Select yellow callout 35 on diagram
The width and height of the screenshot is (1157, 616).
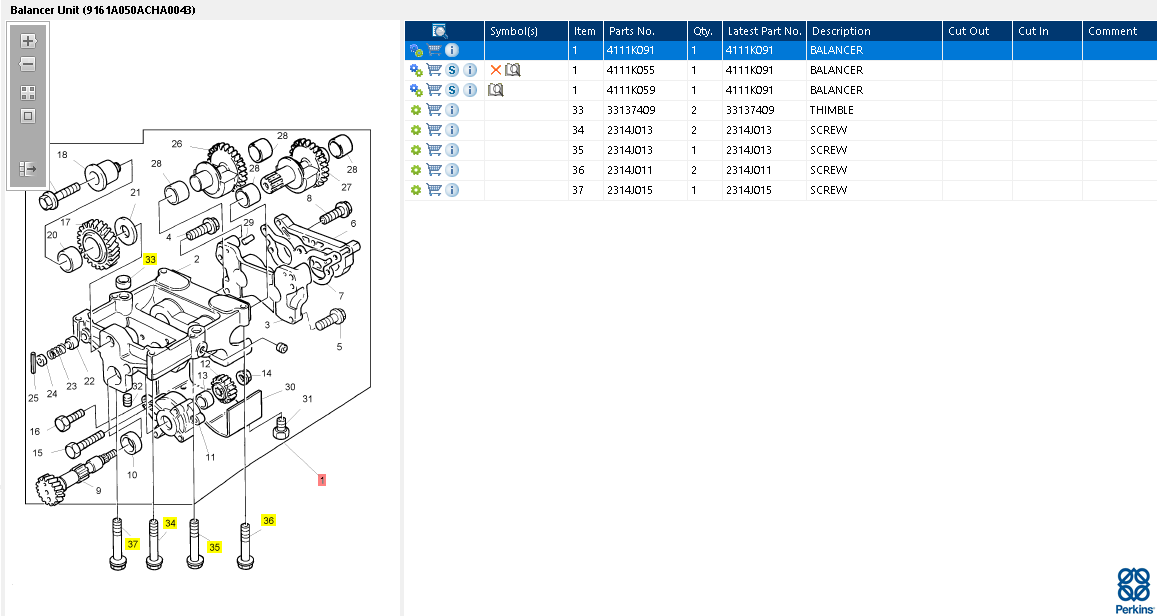click(214, 547)
